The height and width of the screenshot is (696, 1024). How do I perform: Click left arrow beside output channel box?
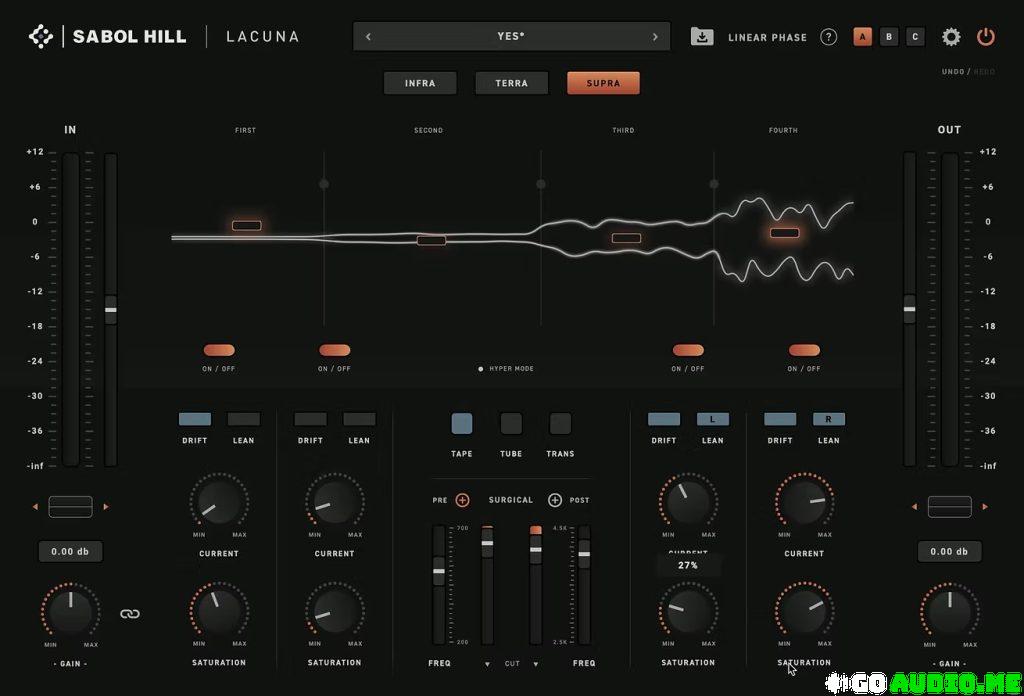914,507
